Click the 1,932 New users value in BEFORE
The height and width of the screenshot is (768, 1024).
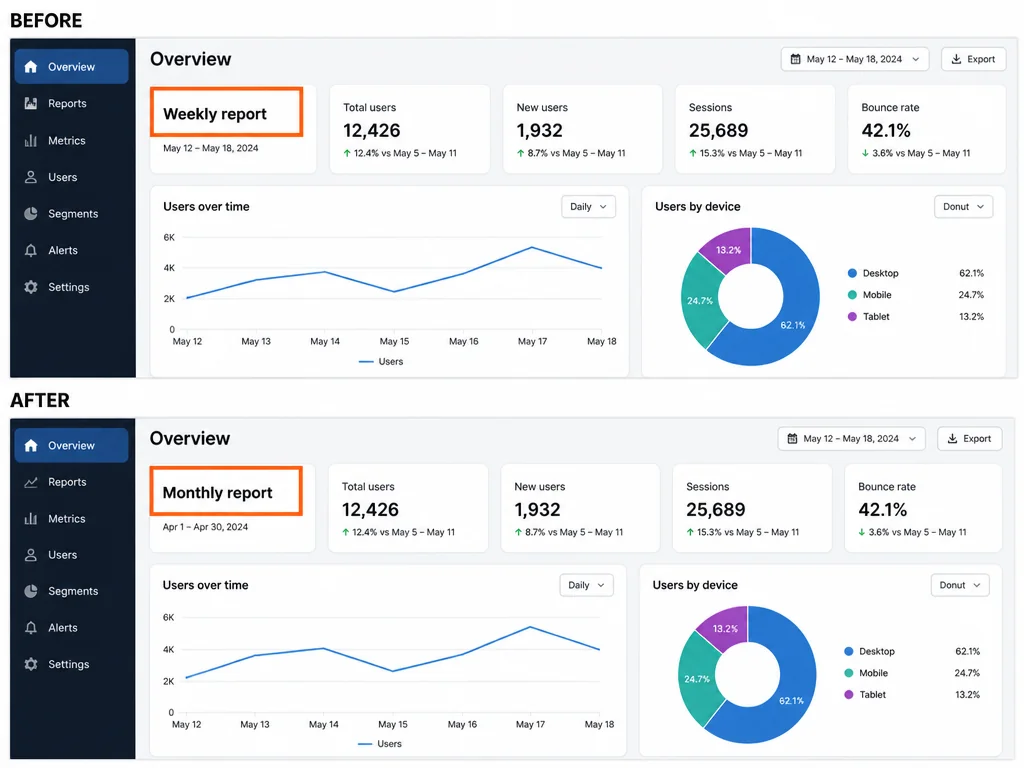tap(539, 131)
